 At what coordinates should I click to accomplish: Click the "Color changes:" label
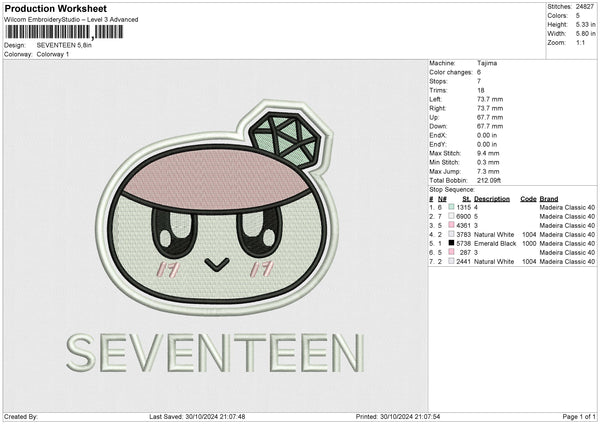pyautogui.click(x=451, y=72)
